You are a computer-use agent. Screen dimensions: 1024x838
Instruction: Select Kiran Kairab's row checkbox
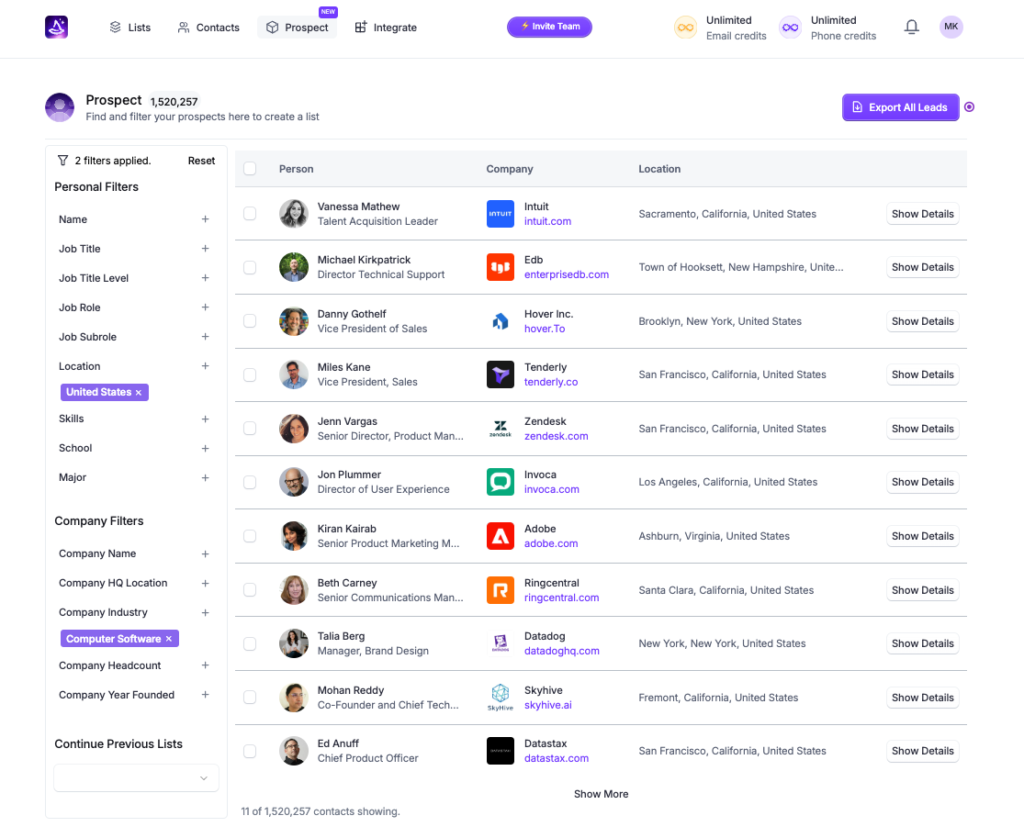click(x=249, y=536)
